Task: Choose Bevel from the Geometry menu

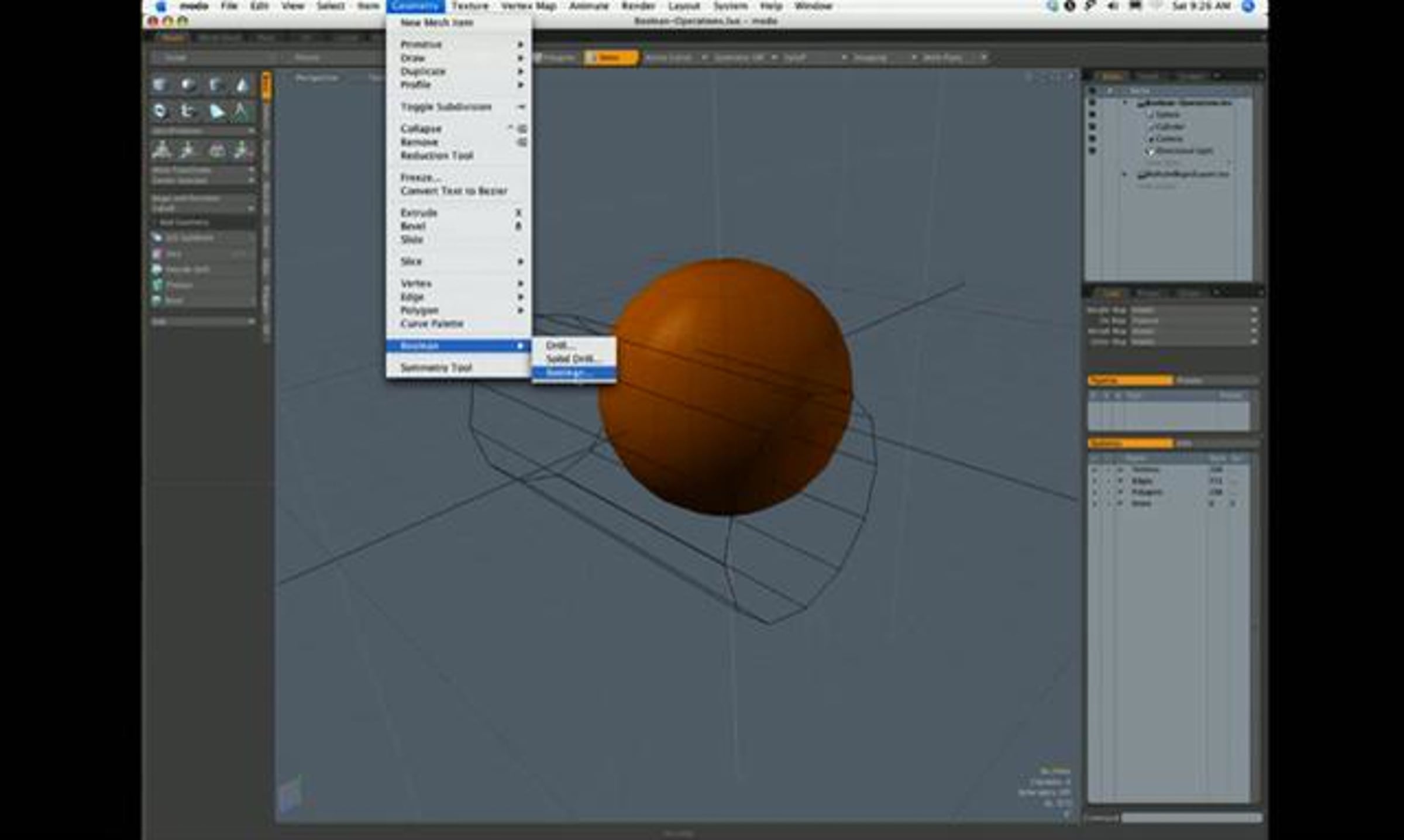Action: (x=459, y=226)
